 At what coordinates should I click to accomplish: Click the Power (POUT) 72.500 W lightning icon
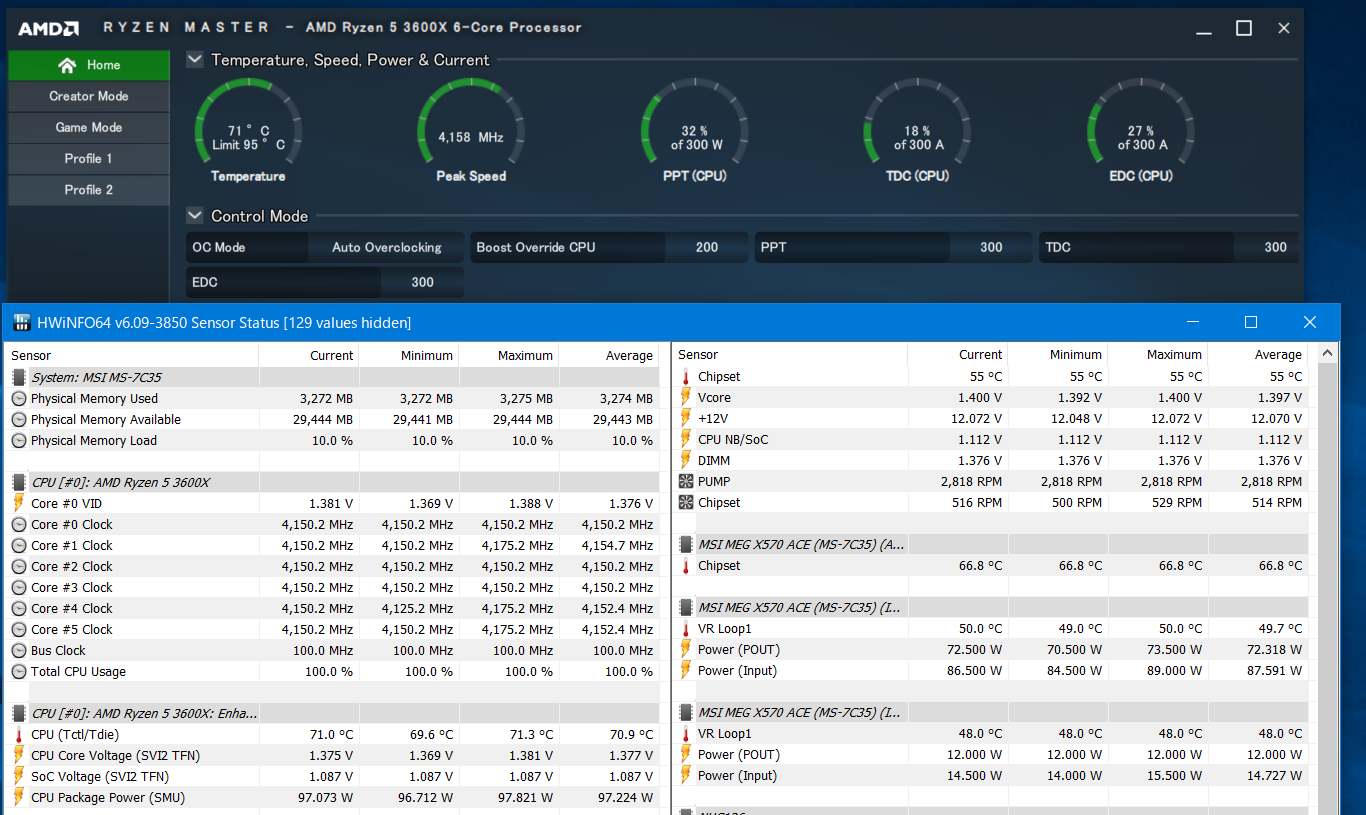685,649
